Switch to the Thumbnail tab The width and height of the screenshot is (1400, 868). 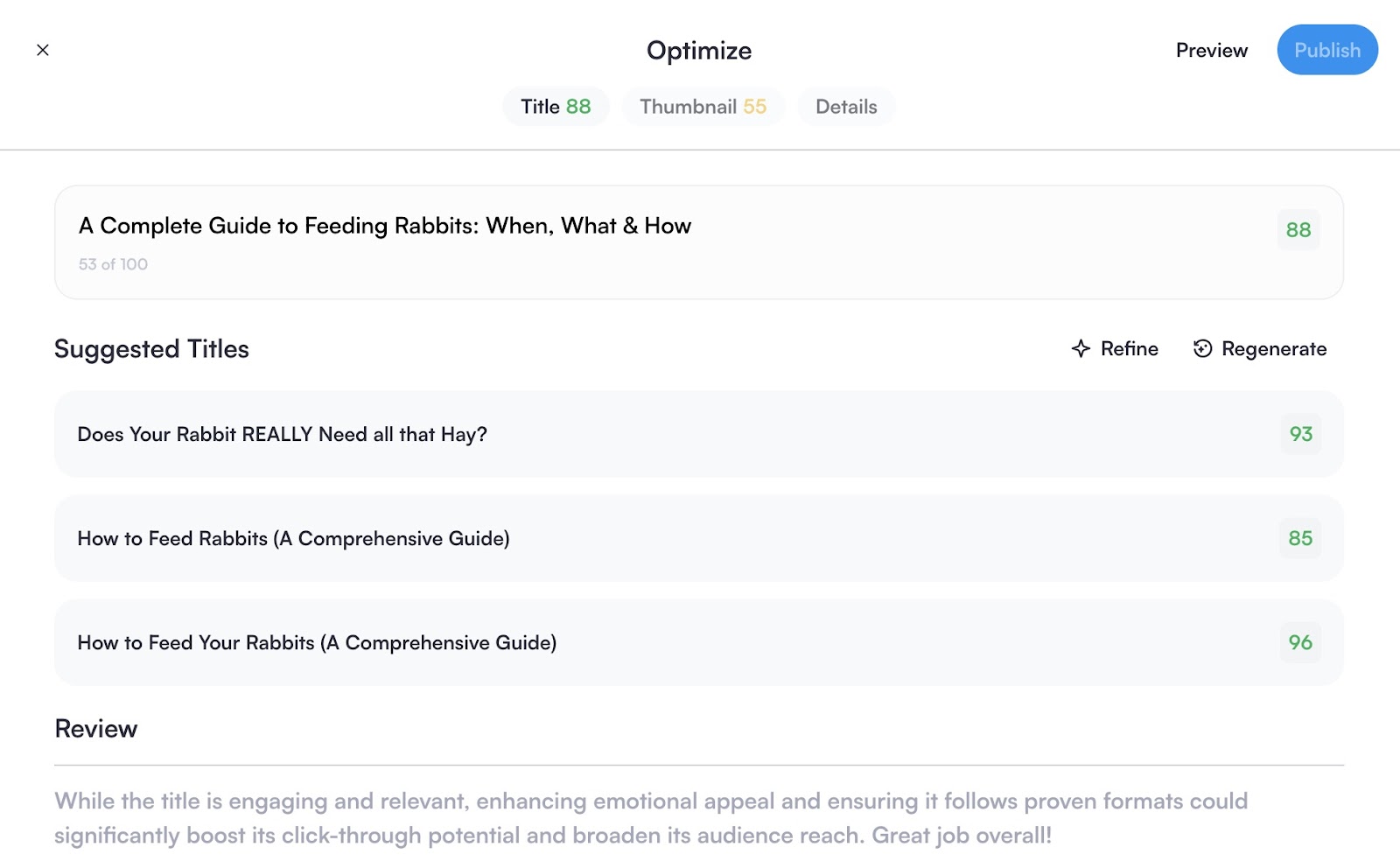pos(703,106)
